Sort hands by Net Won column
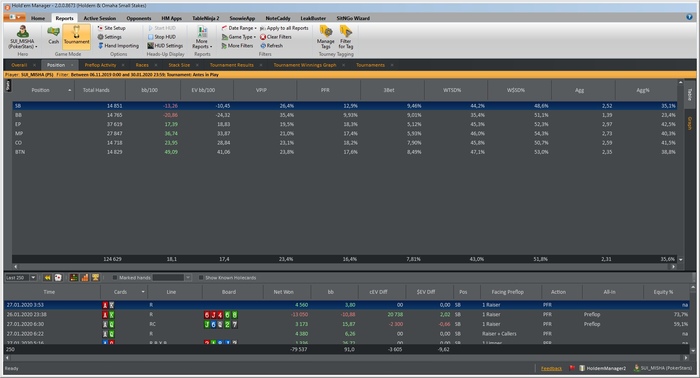700x378 pixels. click(x=283, y=292)
